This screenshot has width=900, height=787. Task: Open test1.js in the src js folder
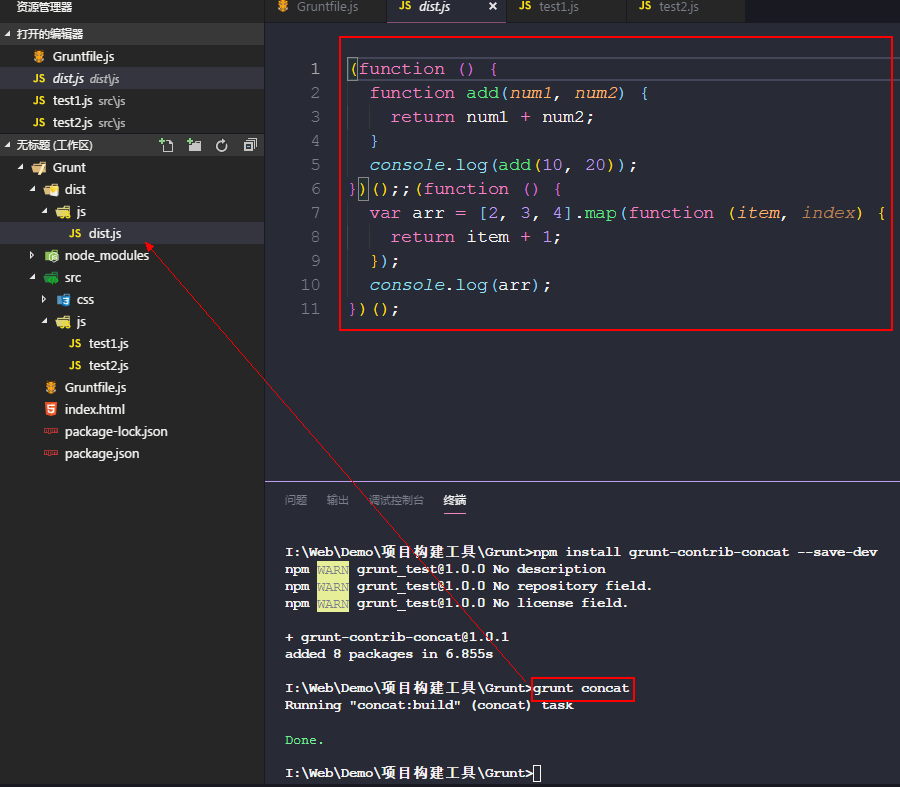pos(108,343)
